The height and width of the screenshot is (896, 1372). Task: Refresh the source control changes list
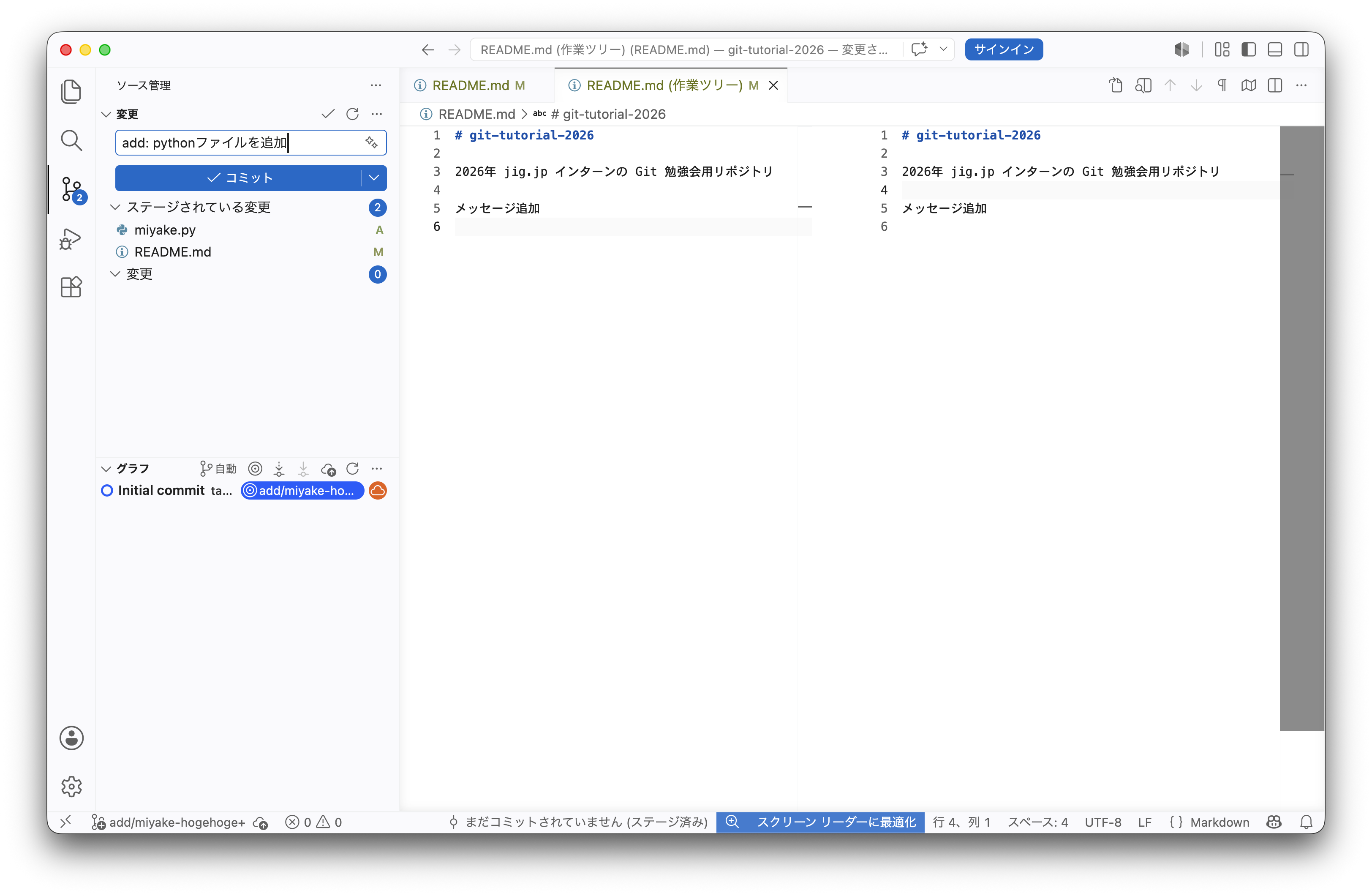tap(352, 114)
